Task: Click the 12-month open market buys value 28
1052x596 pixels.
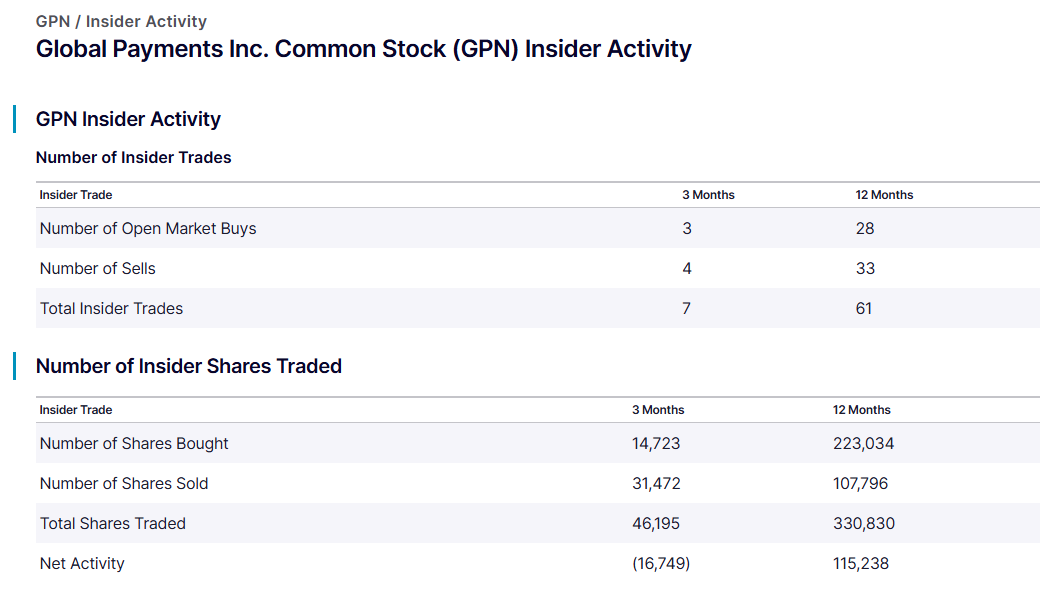Action: 865,228
